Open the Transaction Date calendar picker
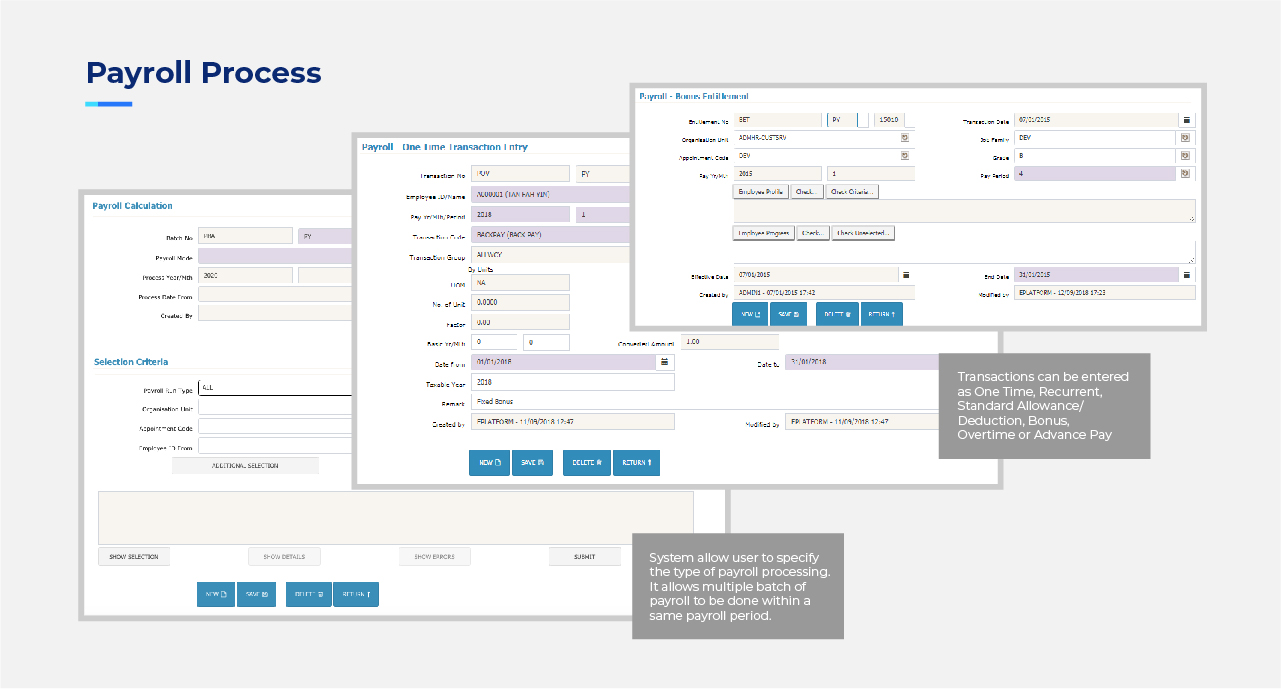Screen dimensions: 1281x689 tap(1187, 120)
